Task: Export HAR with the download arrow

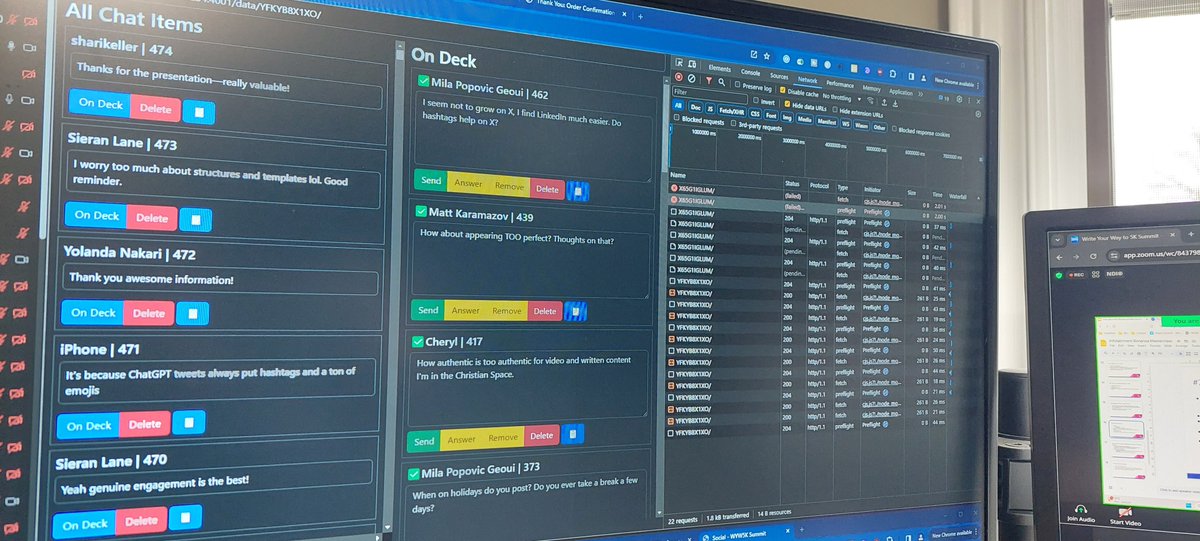Action: click(x=895, y=103)
